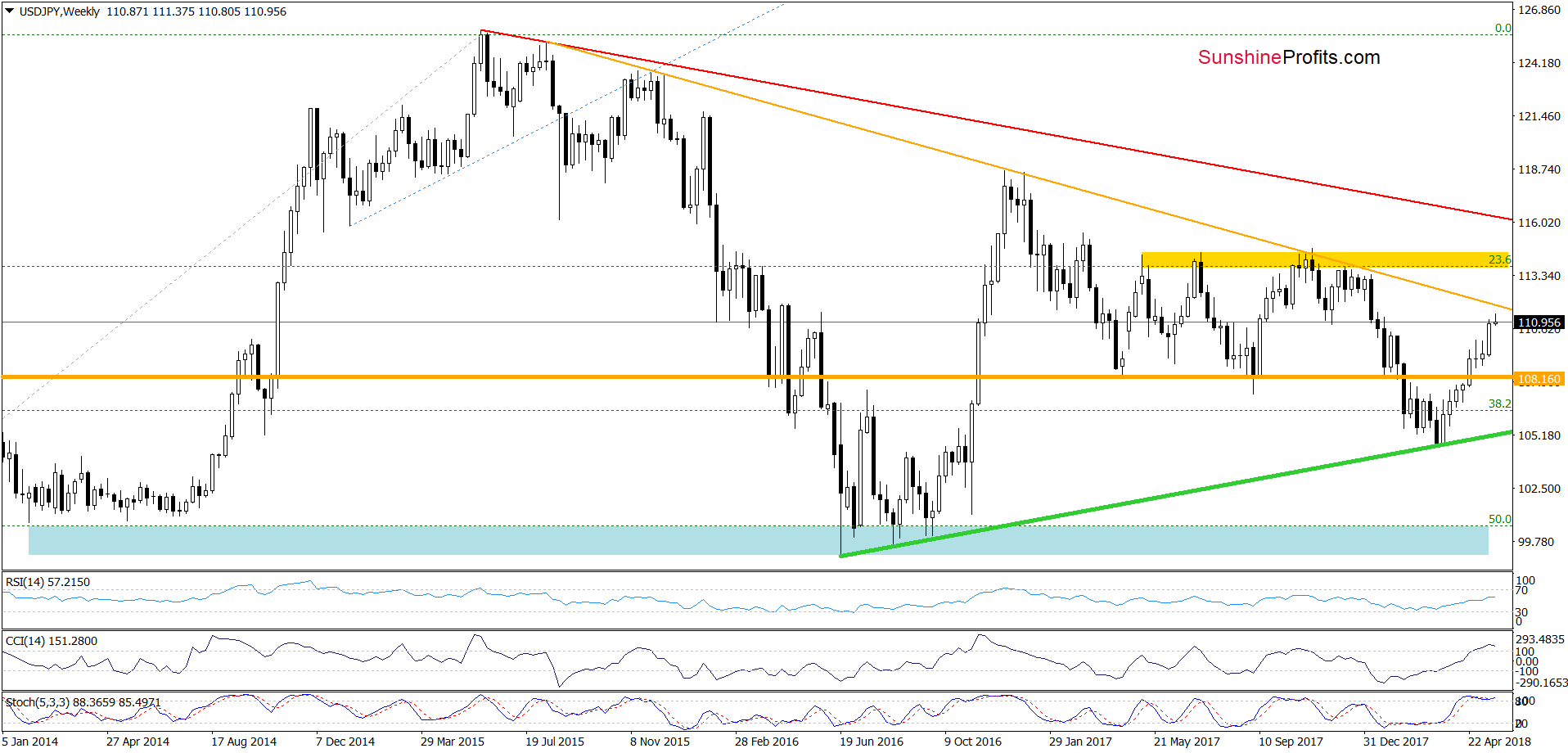Click the RSI(14) 57.2150 indicator label
The height and width of the screenshot is (753, 1568).
[48, 582]
